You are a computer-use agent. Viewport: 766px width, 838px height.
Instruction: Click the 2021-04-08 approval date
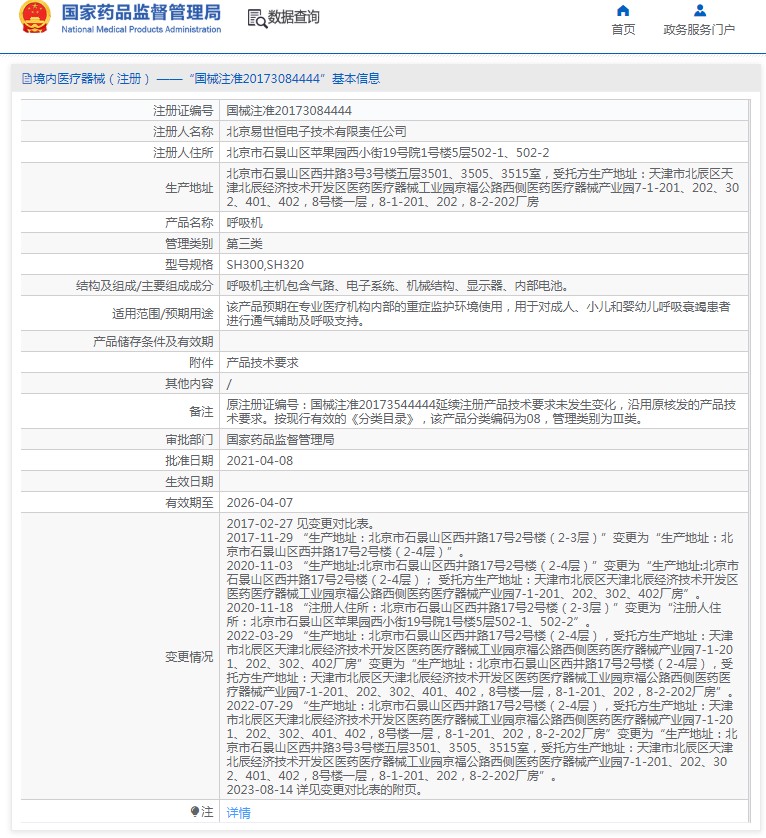click(260, 461)
